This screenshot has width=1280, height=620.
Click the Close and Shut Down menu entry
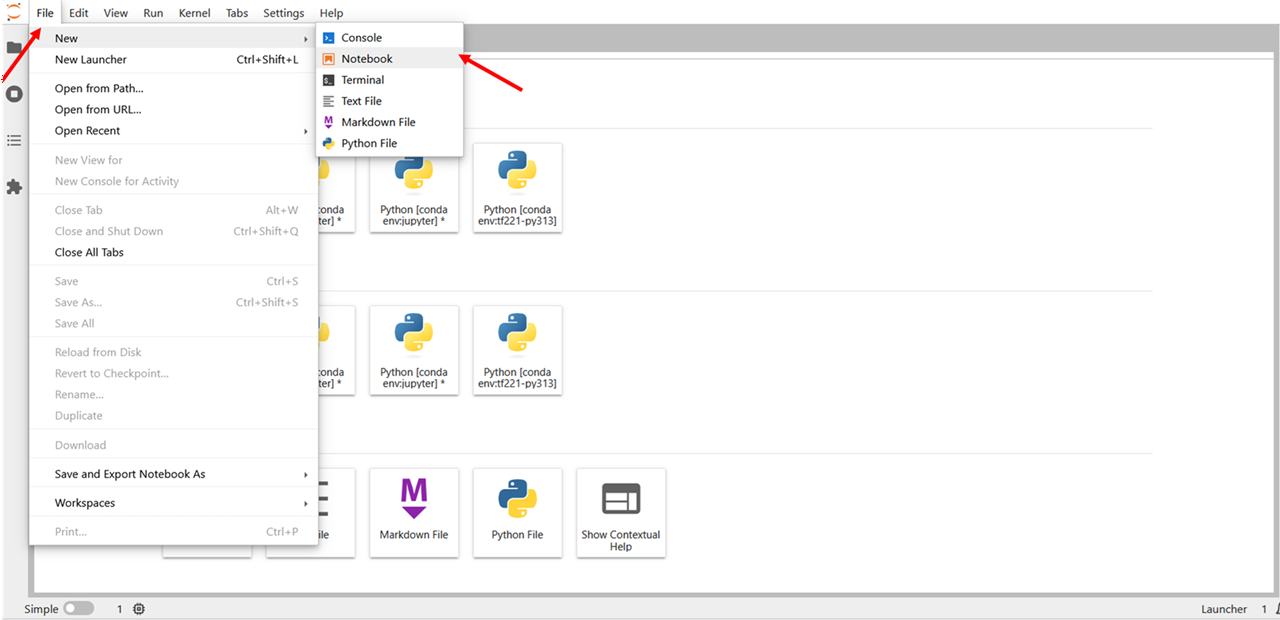click(x=174, y=232)
